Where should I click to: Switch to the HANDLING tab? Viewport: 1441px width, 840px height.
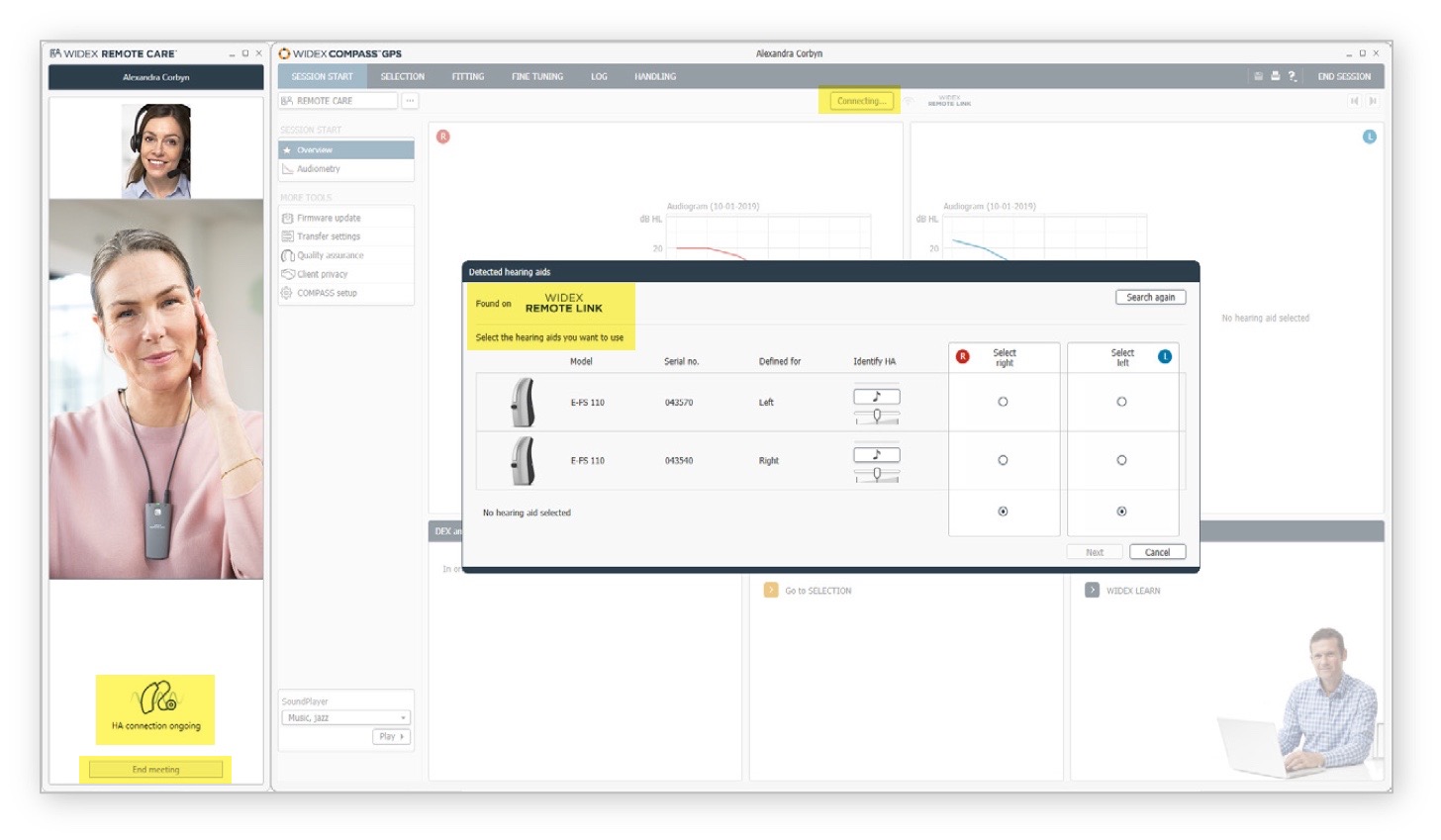(655, 76)
